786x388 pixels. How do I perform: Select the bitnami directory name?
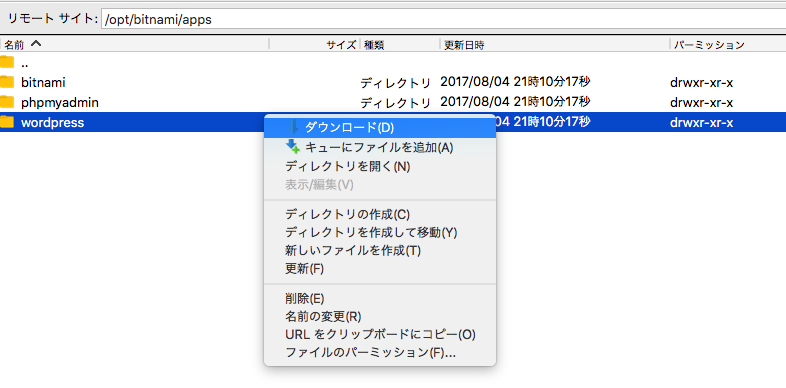pyautogui.click(x=43, y=82)
